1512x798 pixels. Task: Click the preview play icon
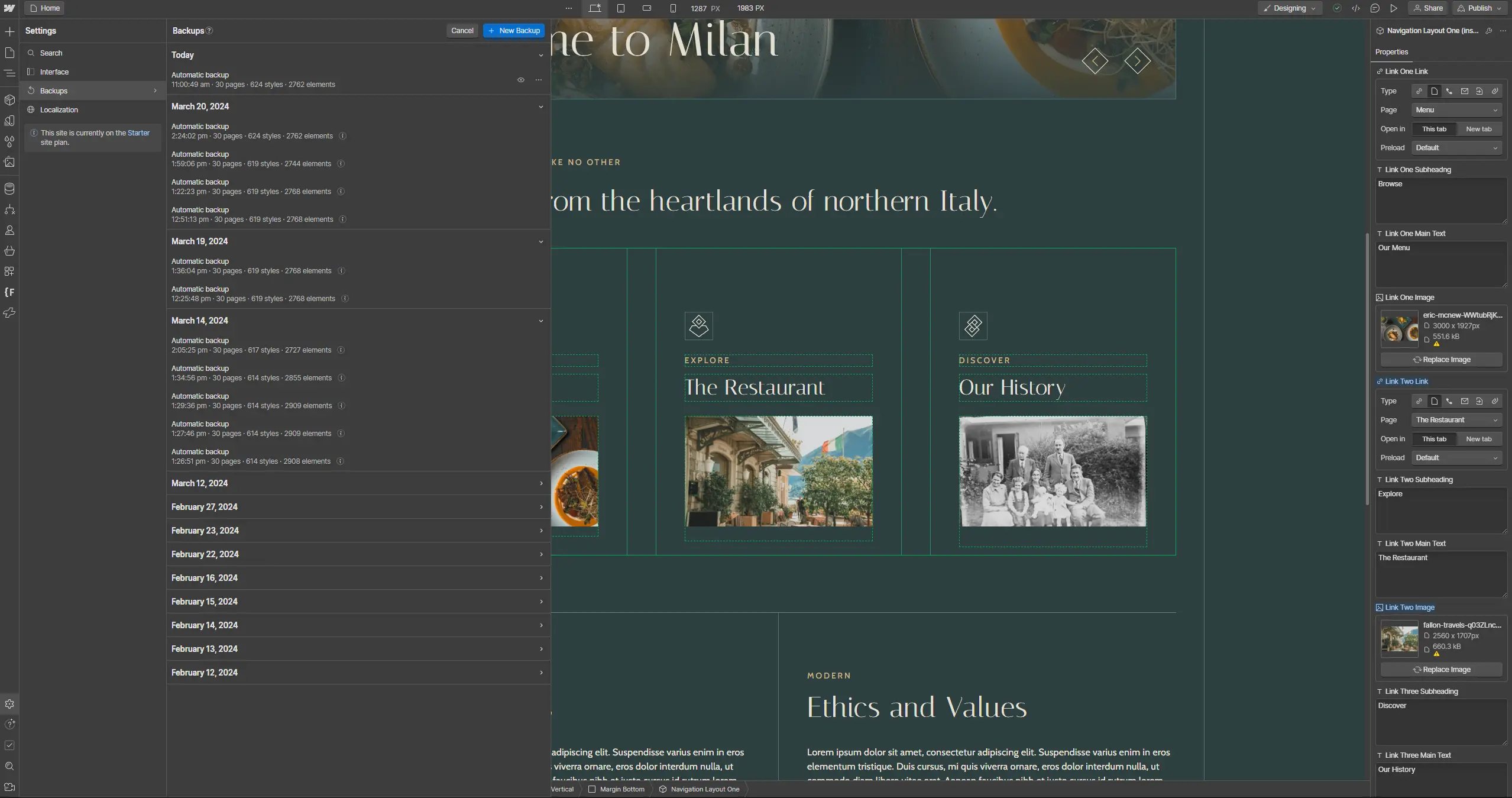click(1394, 8)
